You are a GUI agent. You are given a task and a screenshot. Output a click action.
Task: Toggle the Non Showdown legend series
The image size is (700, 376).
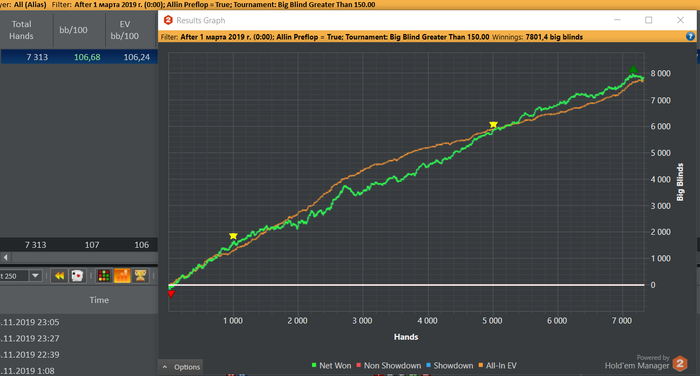[x=388, y=366]
